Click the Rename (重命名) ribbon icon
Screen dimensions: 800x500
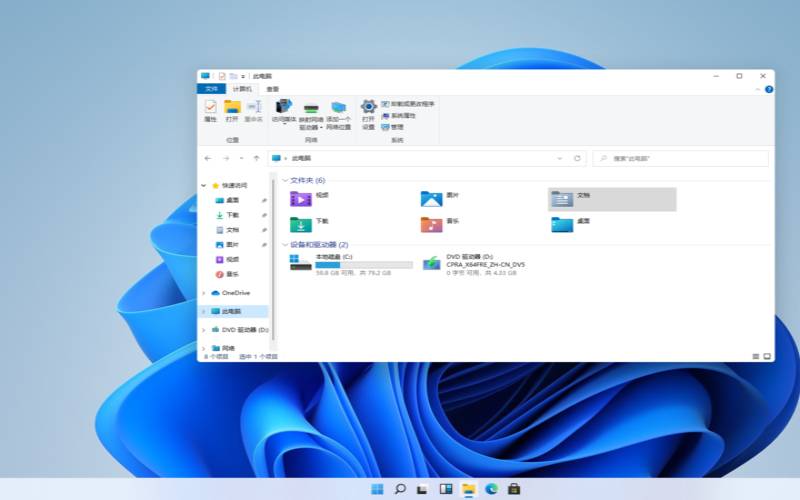tap(254, 111)
